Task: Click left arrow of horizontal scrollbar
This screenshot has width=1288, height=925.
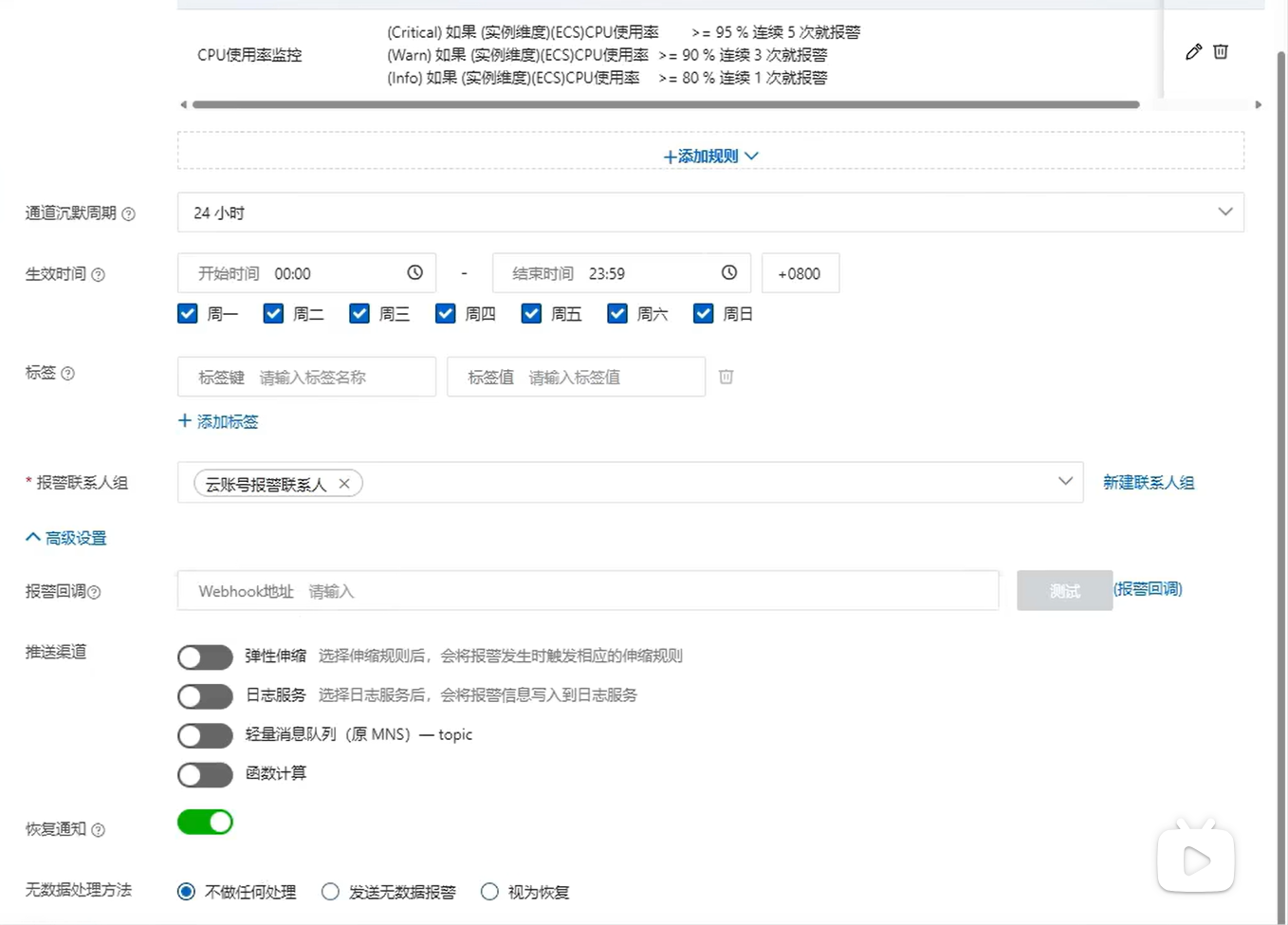Action: 183,104
